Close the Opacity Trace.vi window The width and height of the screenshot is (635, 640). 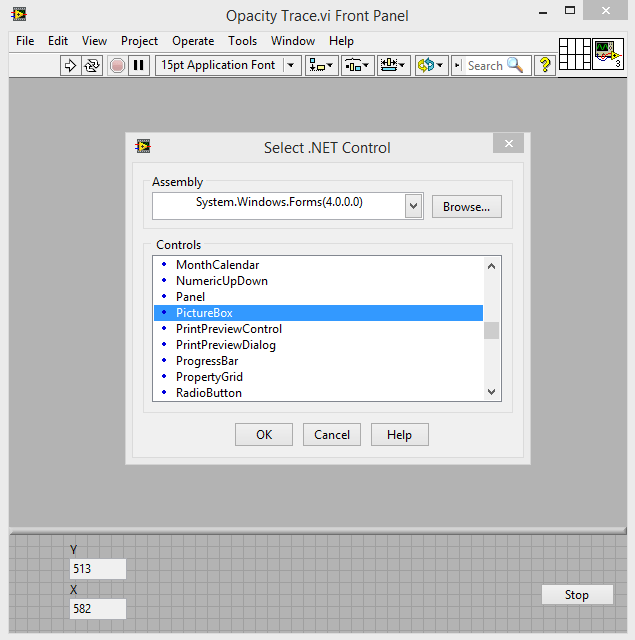pyautogui.click(x=606, y=11)
